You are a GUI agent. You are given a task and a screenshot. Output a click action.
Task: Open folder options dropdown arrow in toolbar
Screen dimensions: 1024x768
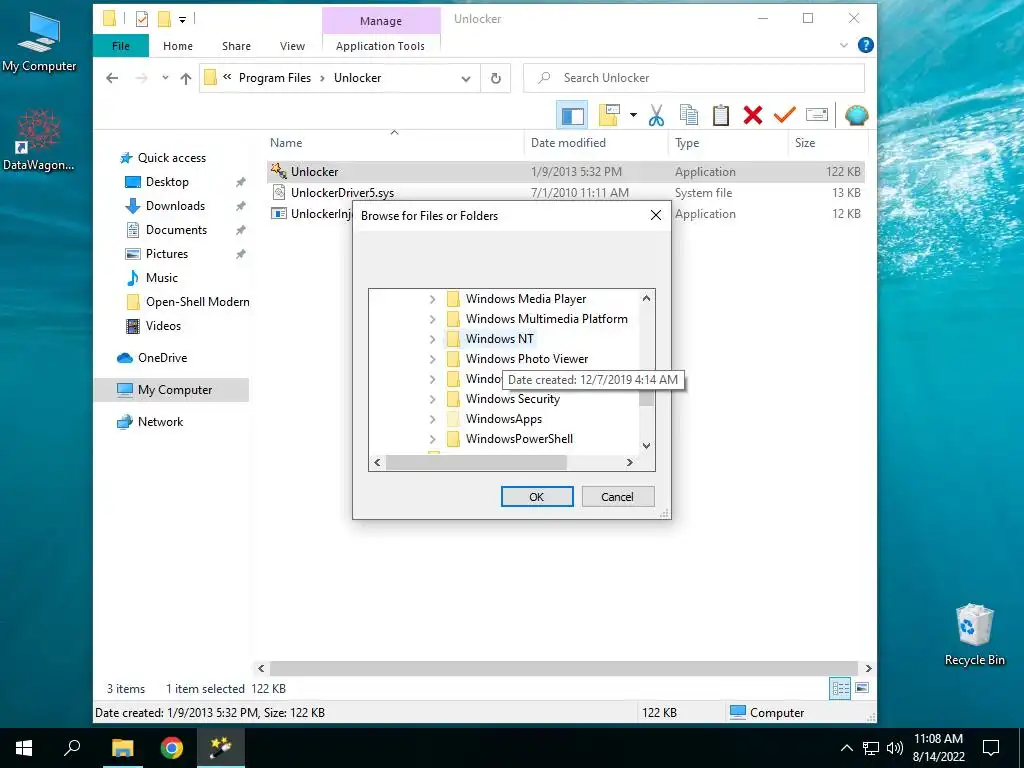click(633, 116)
